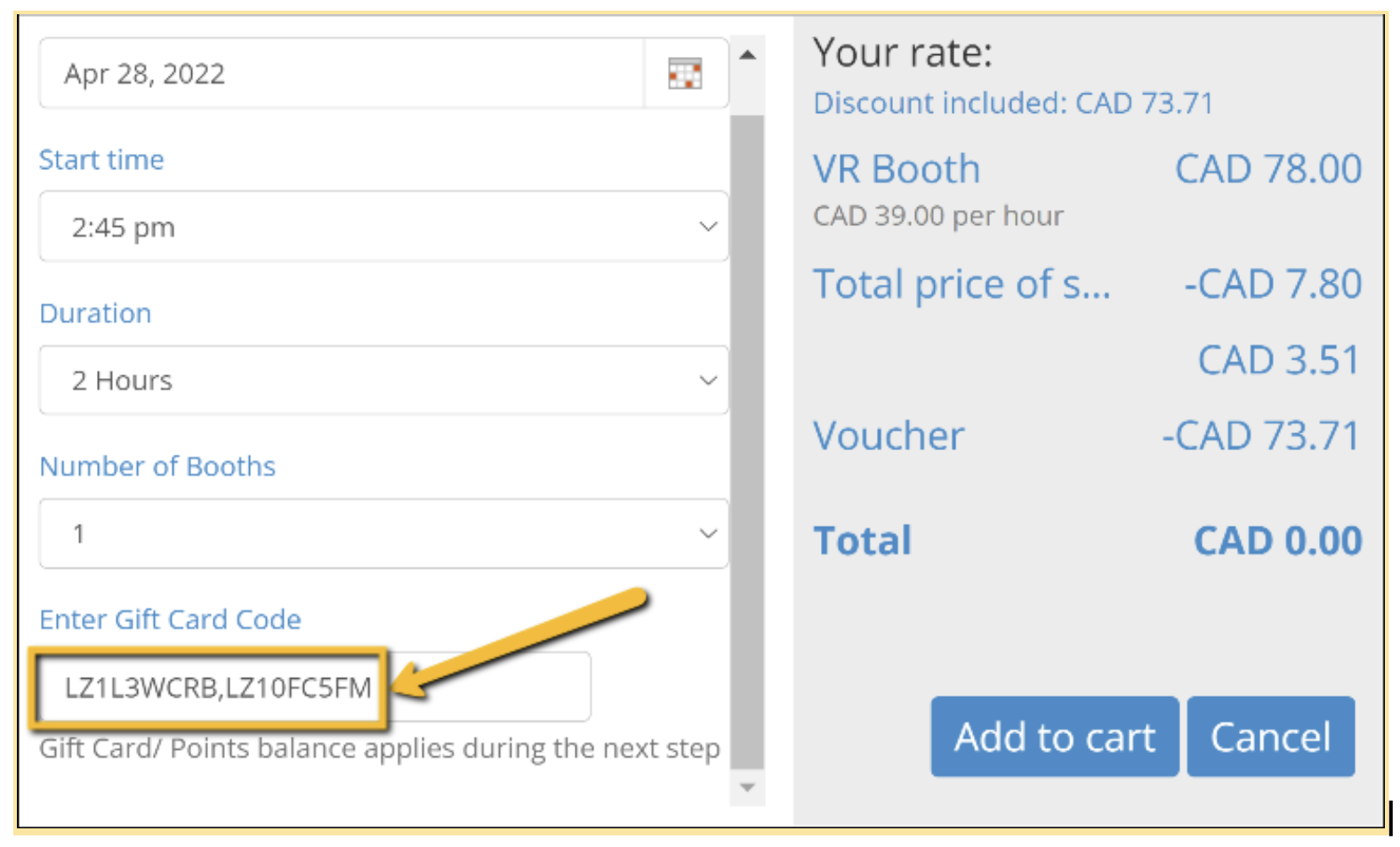Click the VR Booth rate line
Viewport: 1400px width, 847px height.
pyautogui.click(x=1087, y=169)
